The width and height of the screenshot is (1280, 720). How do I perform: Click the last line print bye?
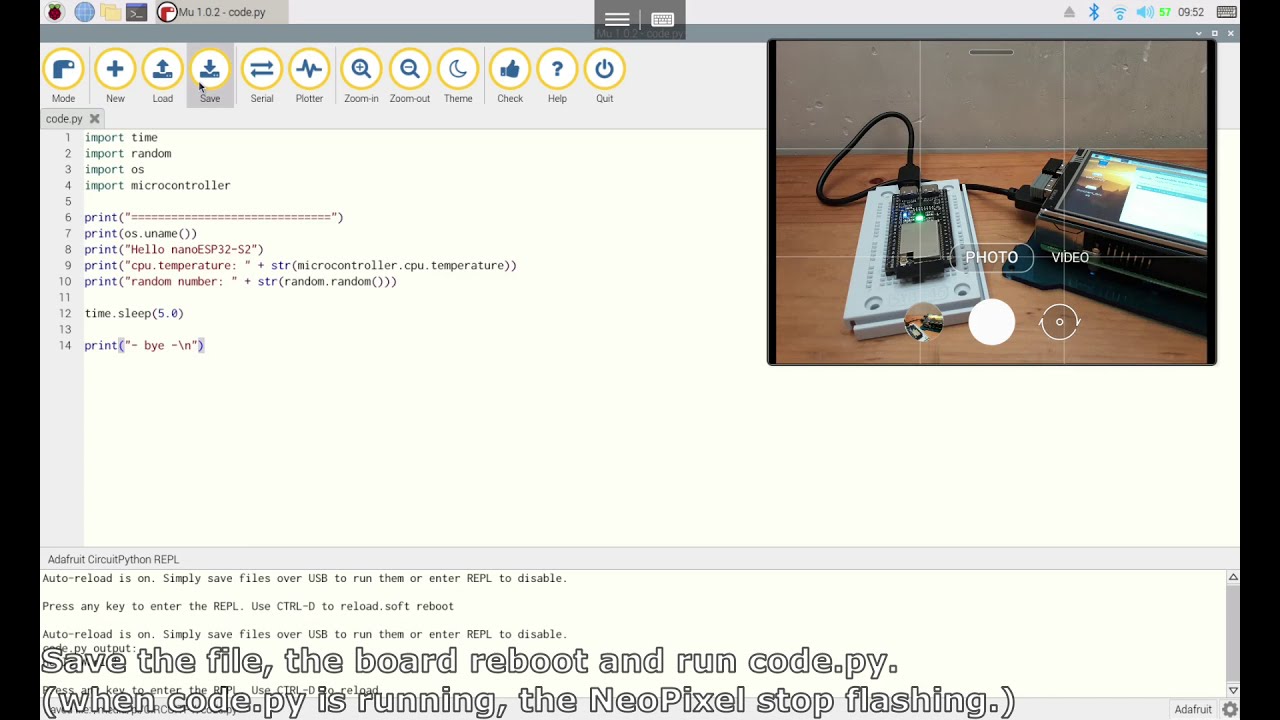click(x=144, y=345)
